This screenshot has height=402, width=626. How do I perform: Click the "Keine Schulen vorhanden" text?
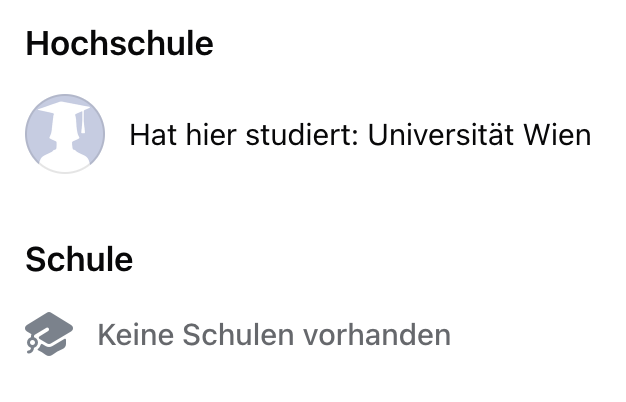(273, 334)
